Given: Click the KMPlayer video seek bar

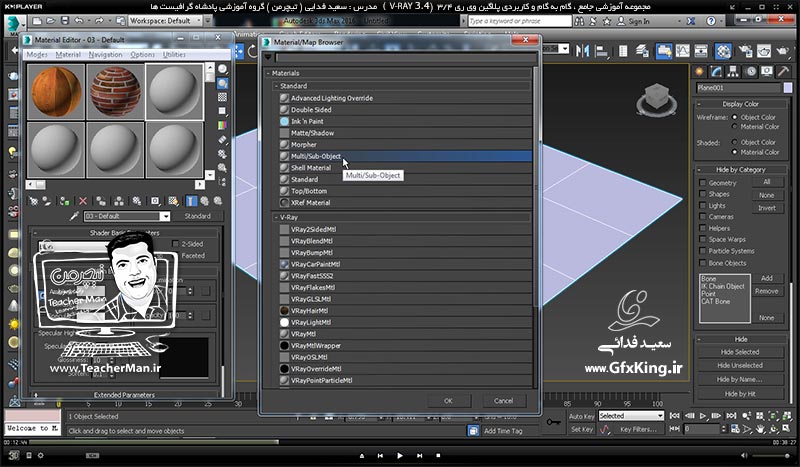Looking at the screenshot, I should click(x=400, y=442).
